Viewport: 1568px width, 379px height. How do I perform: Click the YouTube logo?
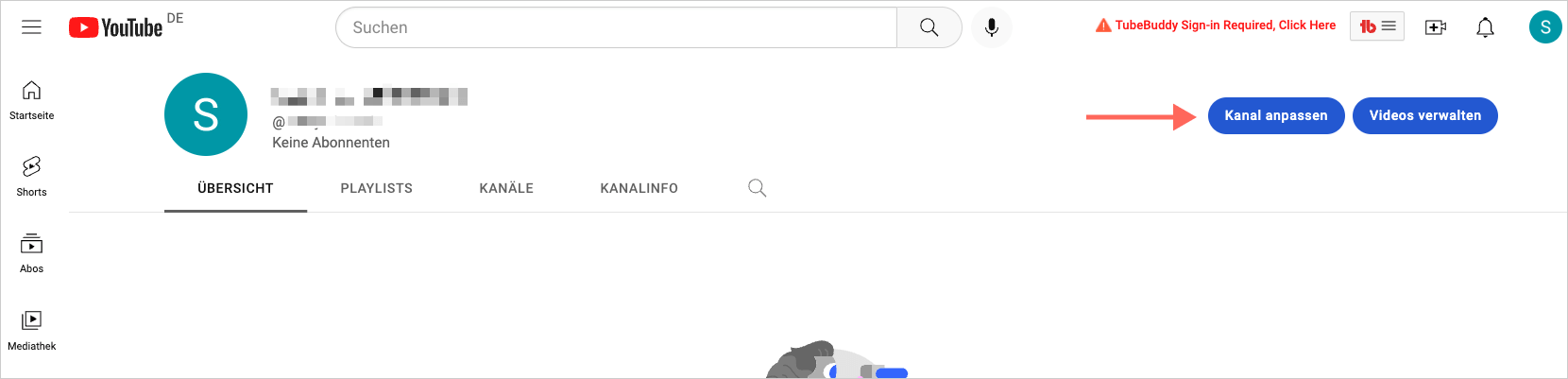point(115,27)
